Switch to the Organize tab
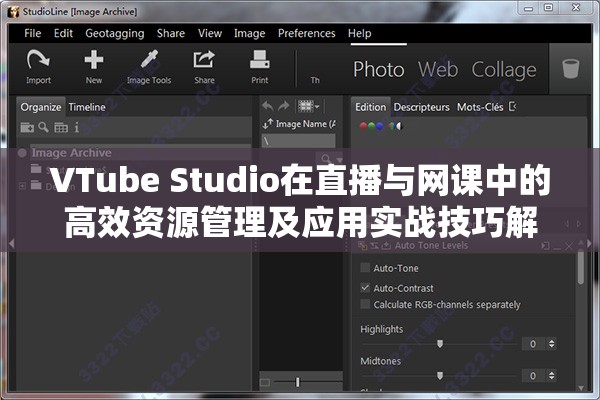Image resolution: width=600 pixels, height=400 pixels. click(x=41, y=107)
